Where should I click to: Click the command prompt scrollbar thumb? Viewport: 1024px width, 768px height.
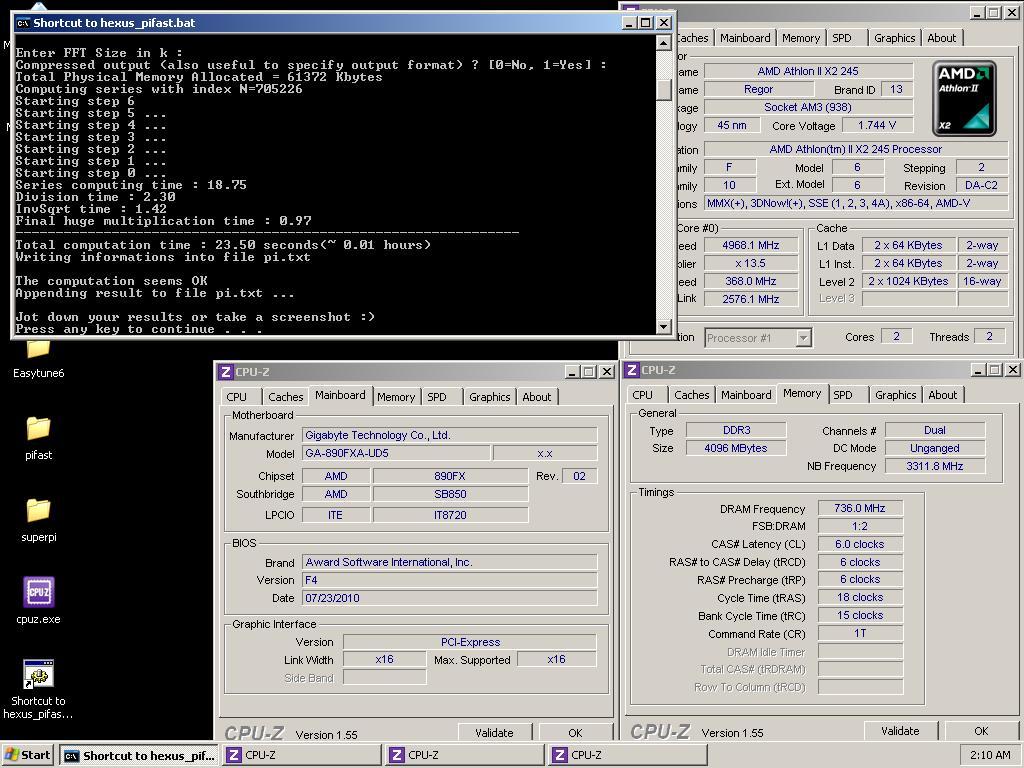pyautogui.click(x=664, y=89)
